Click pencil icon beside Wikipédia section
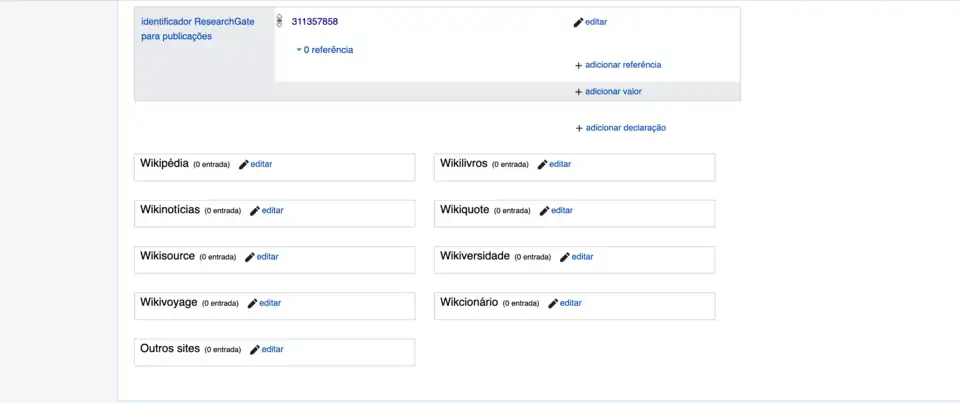This screenshot has height=403, width=960. (244, 164)
